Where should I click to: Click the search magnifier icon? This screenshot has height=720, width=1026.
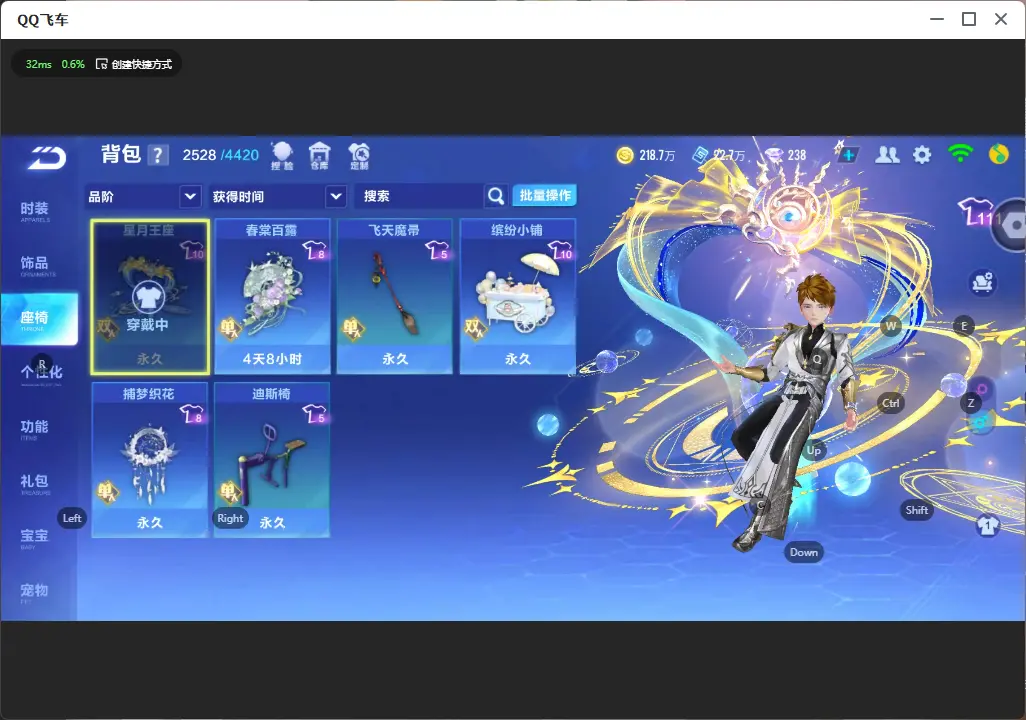[x=496, y=196]
